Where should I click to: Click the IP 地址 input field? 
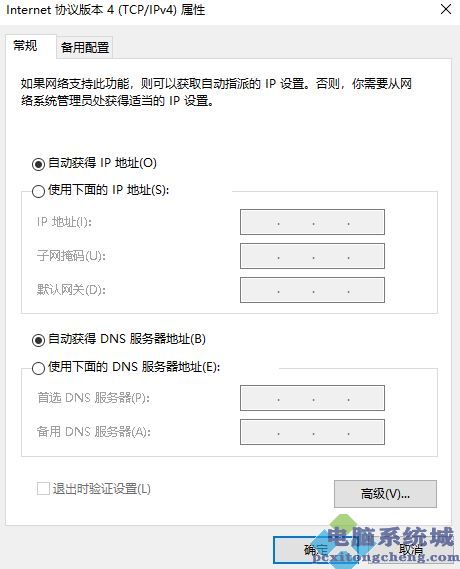(312, 222)
